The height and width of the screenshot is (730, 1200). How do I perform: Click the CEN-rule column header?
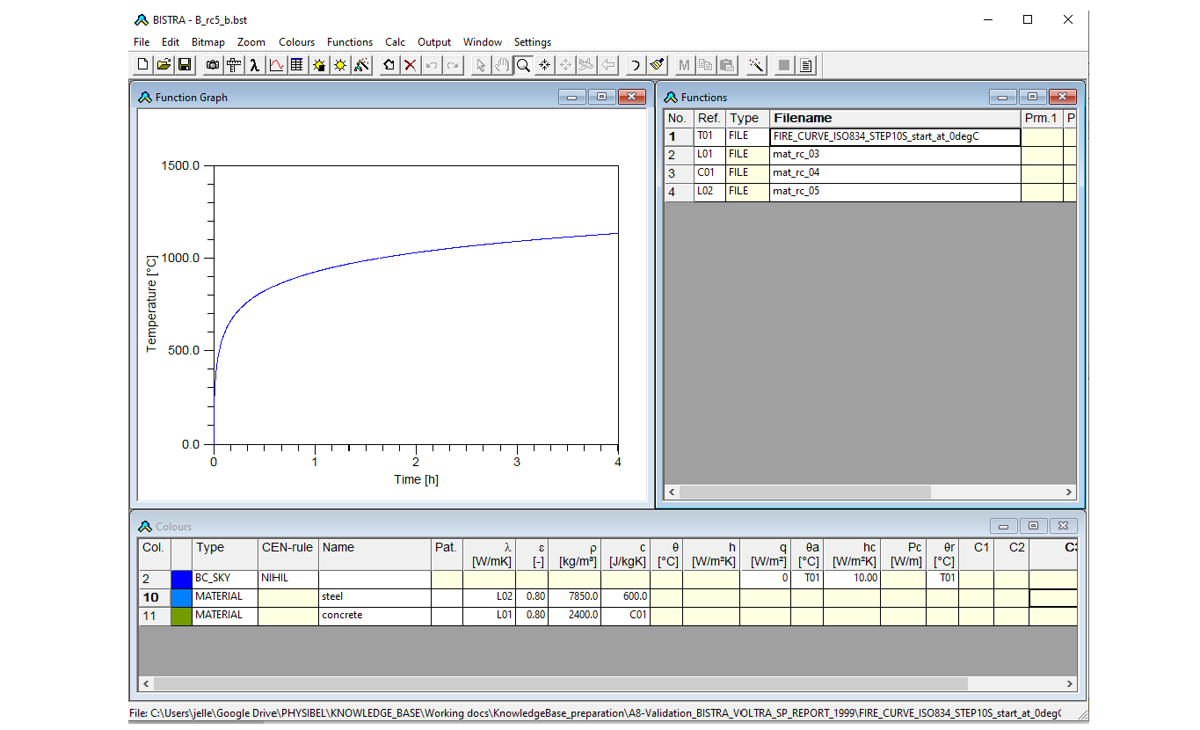(288, 554)
